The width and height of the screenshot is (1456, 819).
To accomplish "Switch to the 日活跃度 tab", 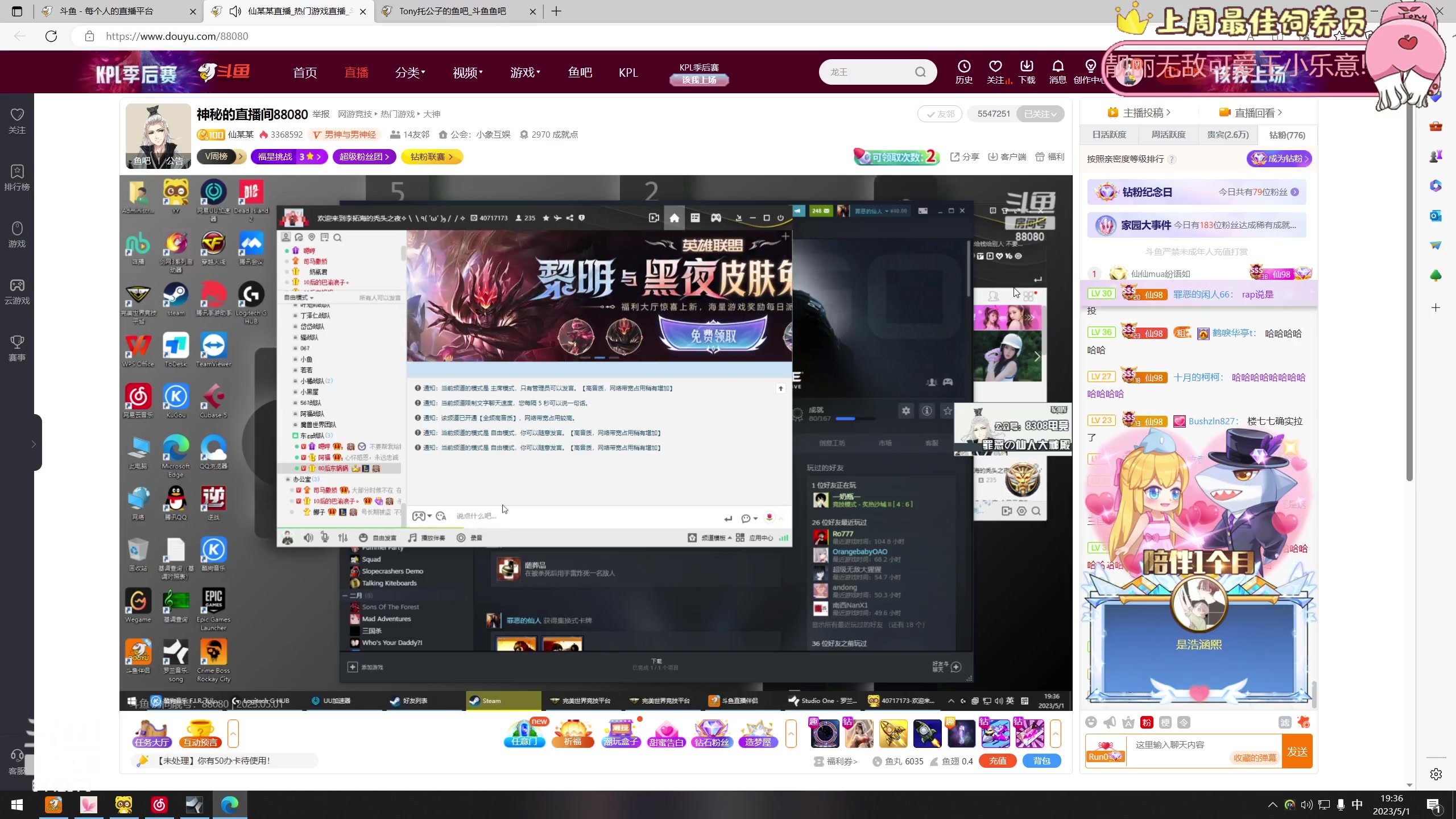I will [1109, 135].
